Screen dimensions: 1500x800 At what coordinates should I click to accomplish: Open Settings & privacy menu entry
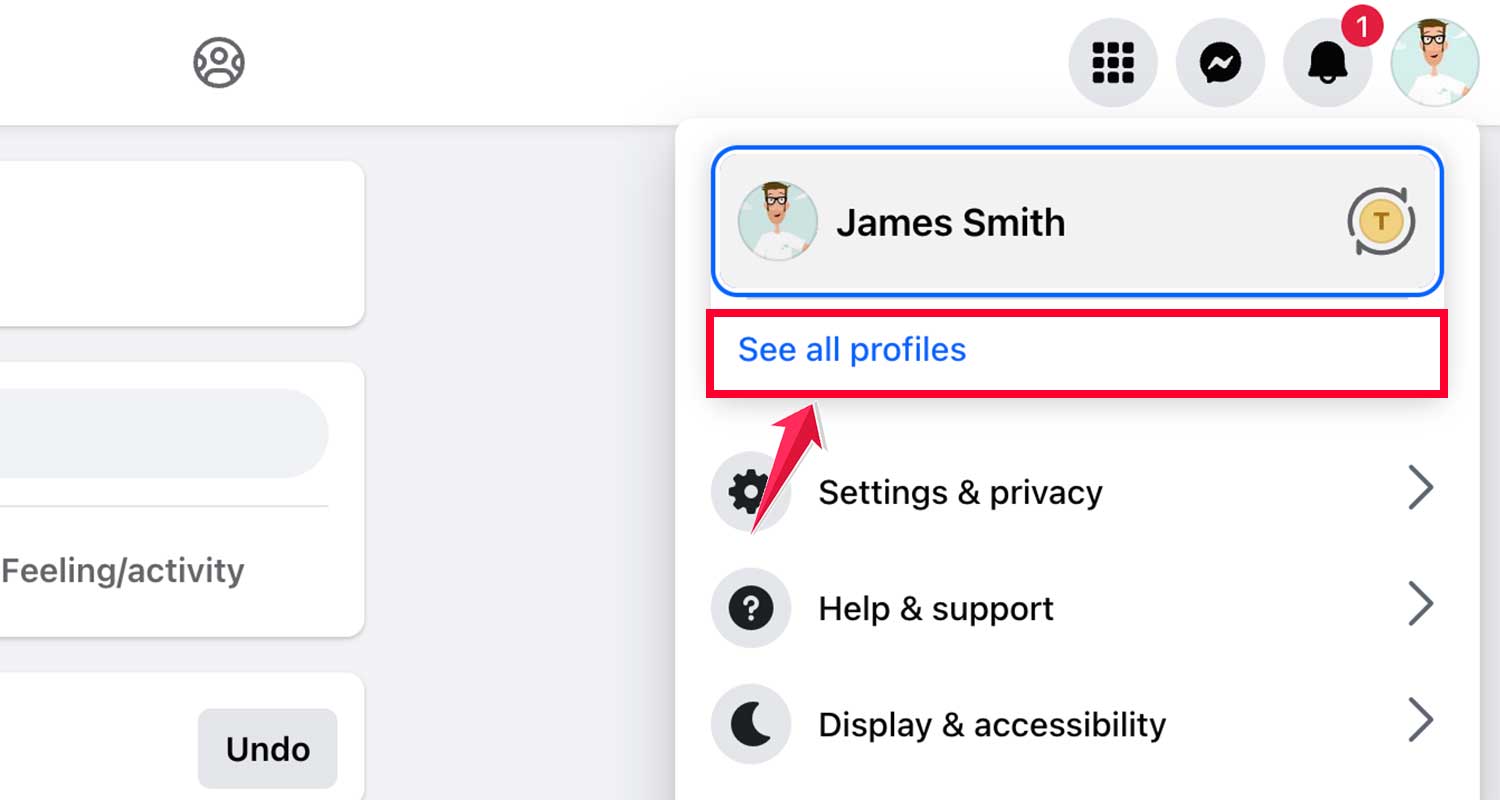point(960,492)
